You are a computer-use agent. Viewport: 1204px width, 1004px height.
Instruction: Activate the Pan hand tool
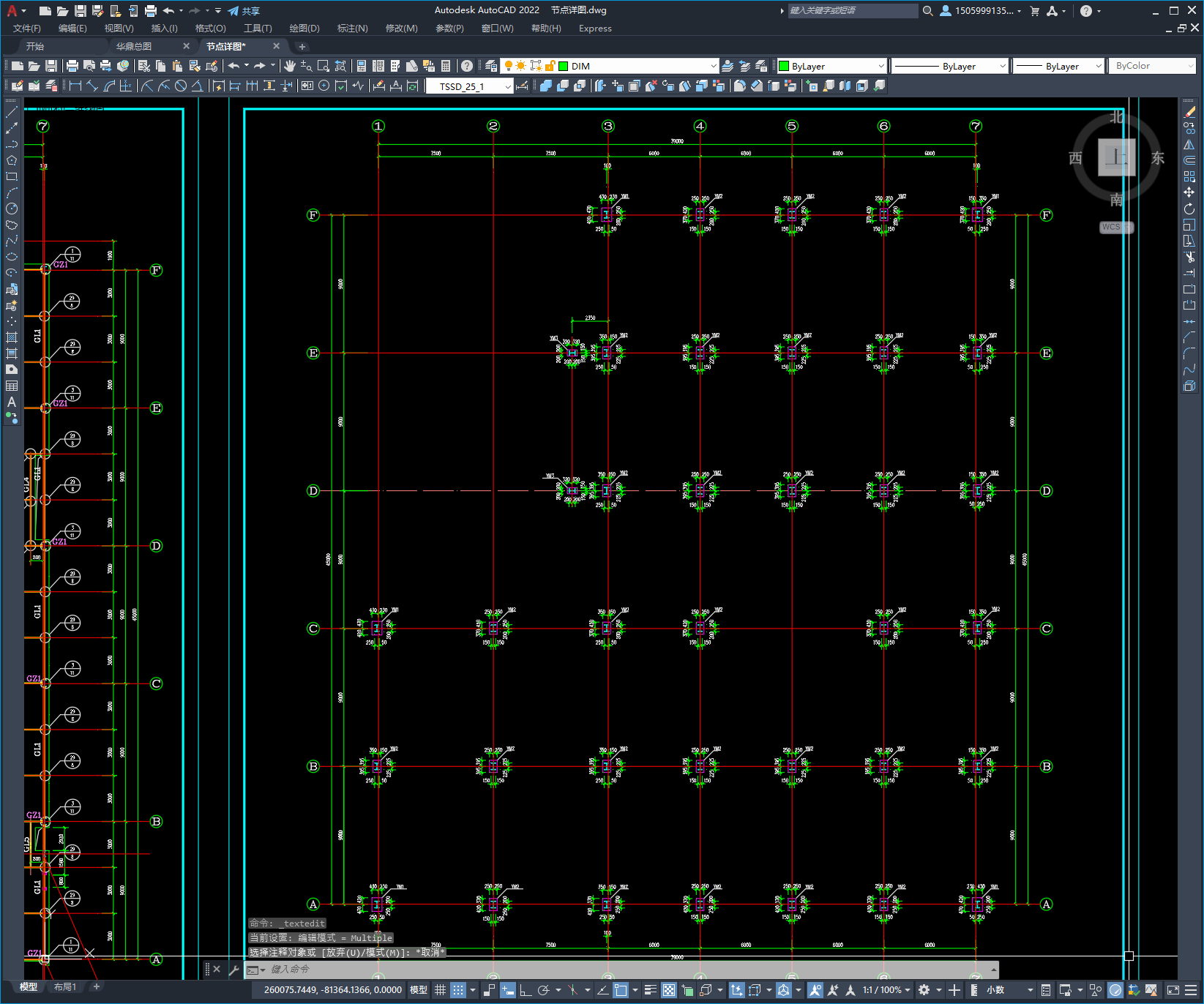[290, 66]
